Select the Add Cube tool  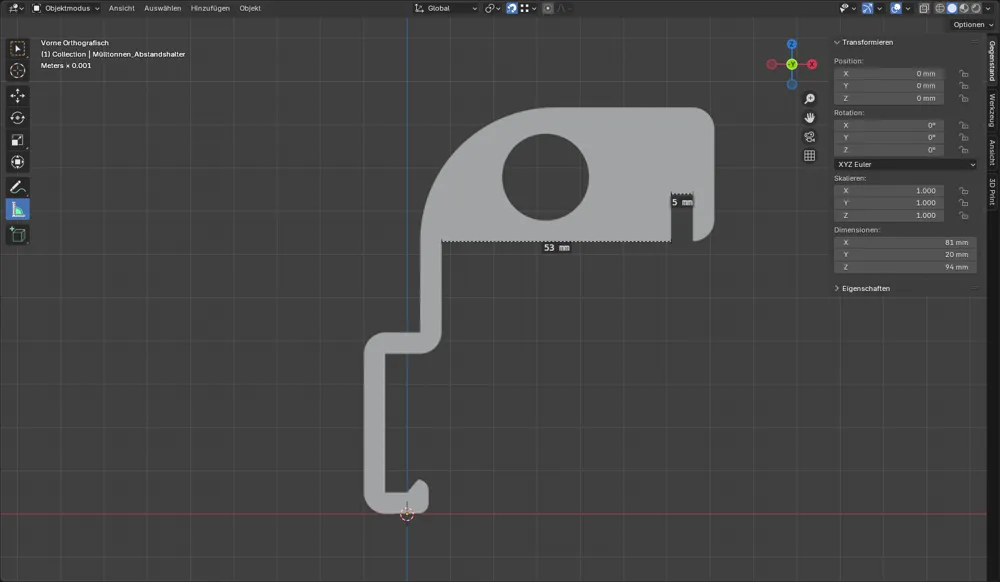(18, 235)
